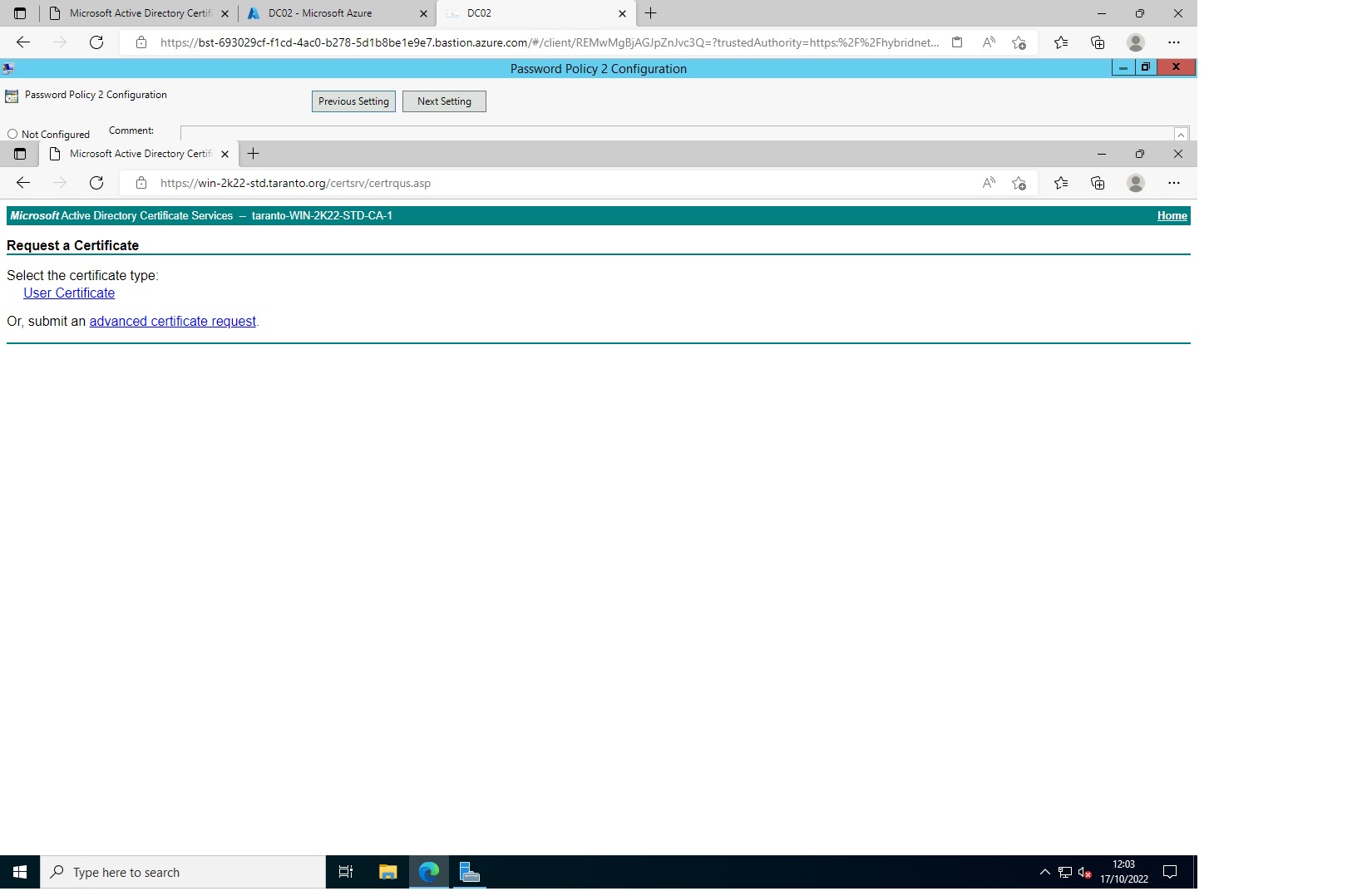
Task: Open new tab in the certsrv browser
Action: tap(254, 154)
